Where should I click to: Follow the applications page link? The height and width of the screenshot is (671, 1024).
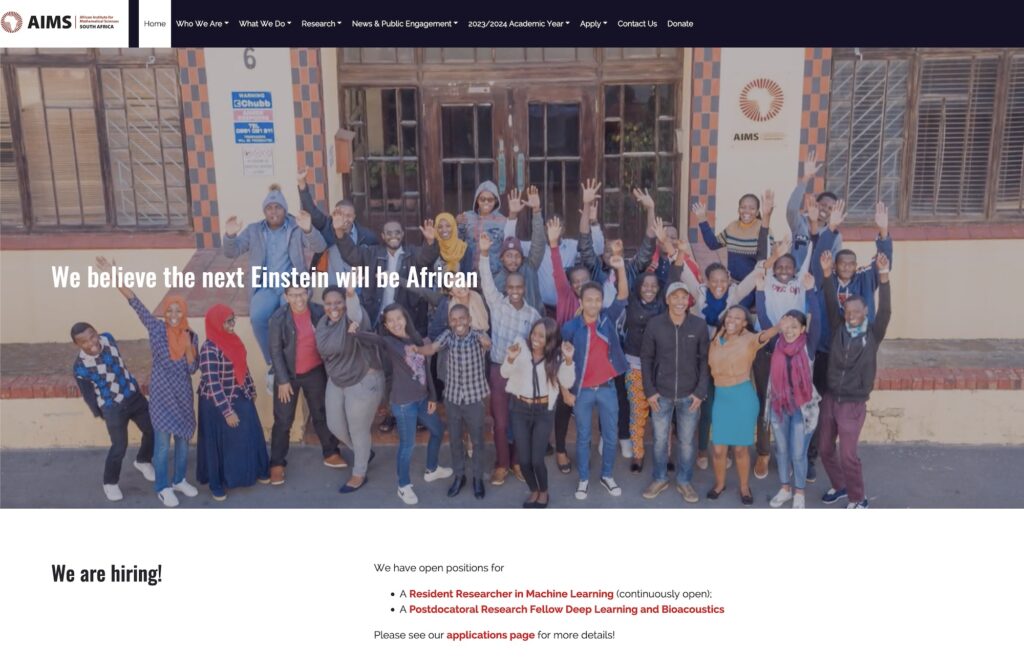point(490,635)
